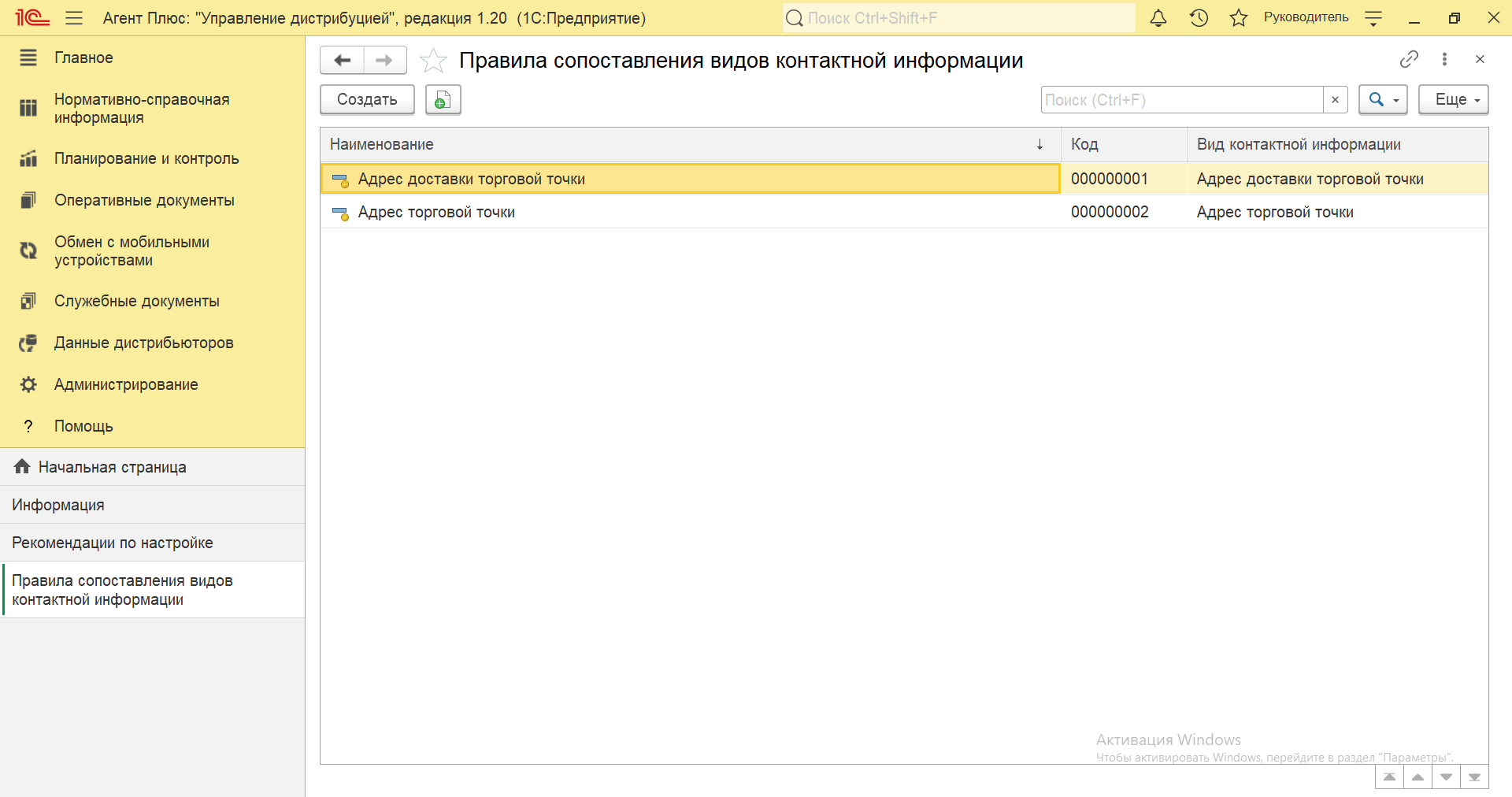The image size is (1512, 797).
Task: Click the 1C logo icon
Action: 32,17
